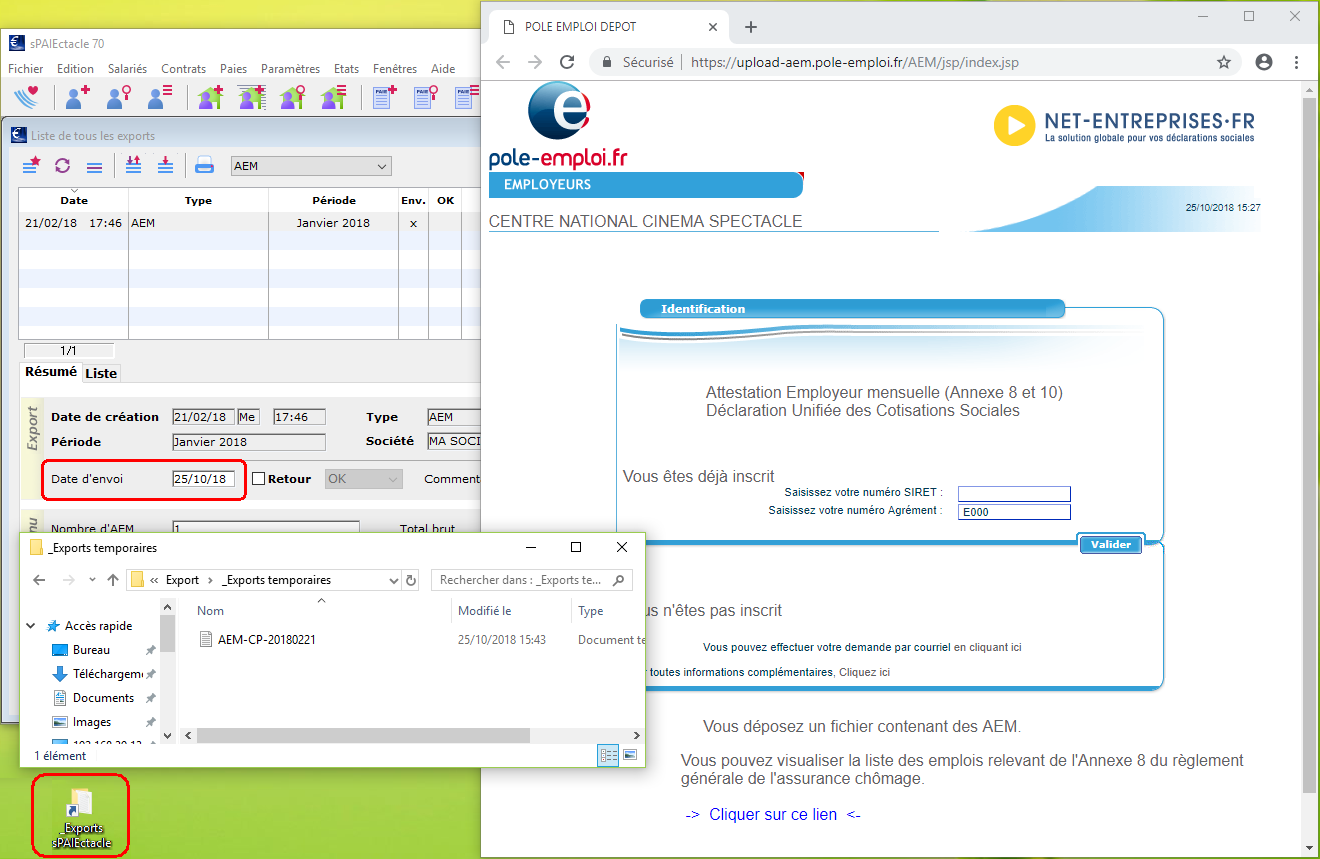This screenshot has width=1320, height=859.
Task: Open the Fichier menu
Action: tap(26, 69)
